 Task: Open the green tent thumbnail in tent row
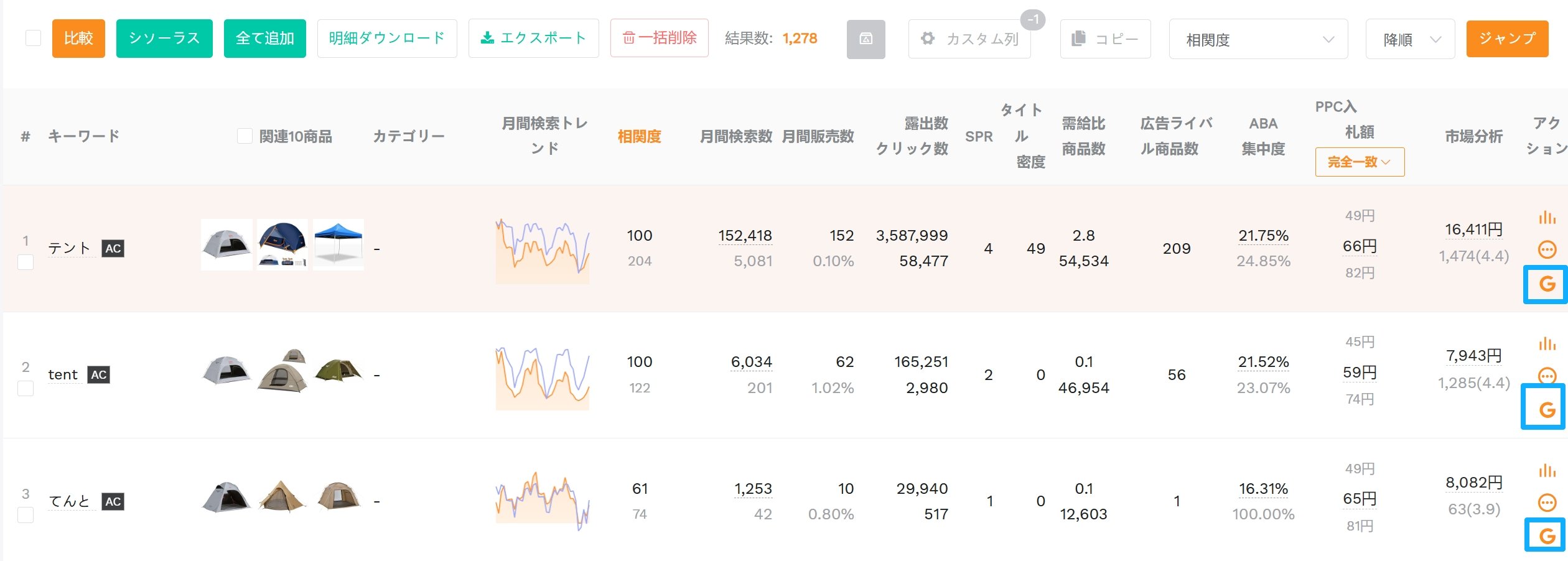point(338,370)
